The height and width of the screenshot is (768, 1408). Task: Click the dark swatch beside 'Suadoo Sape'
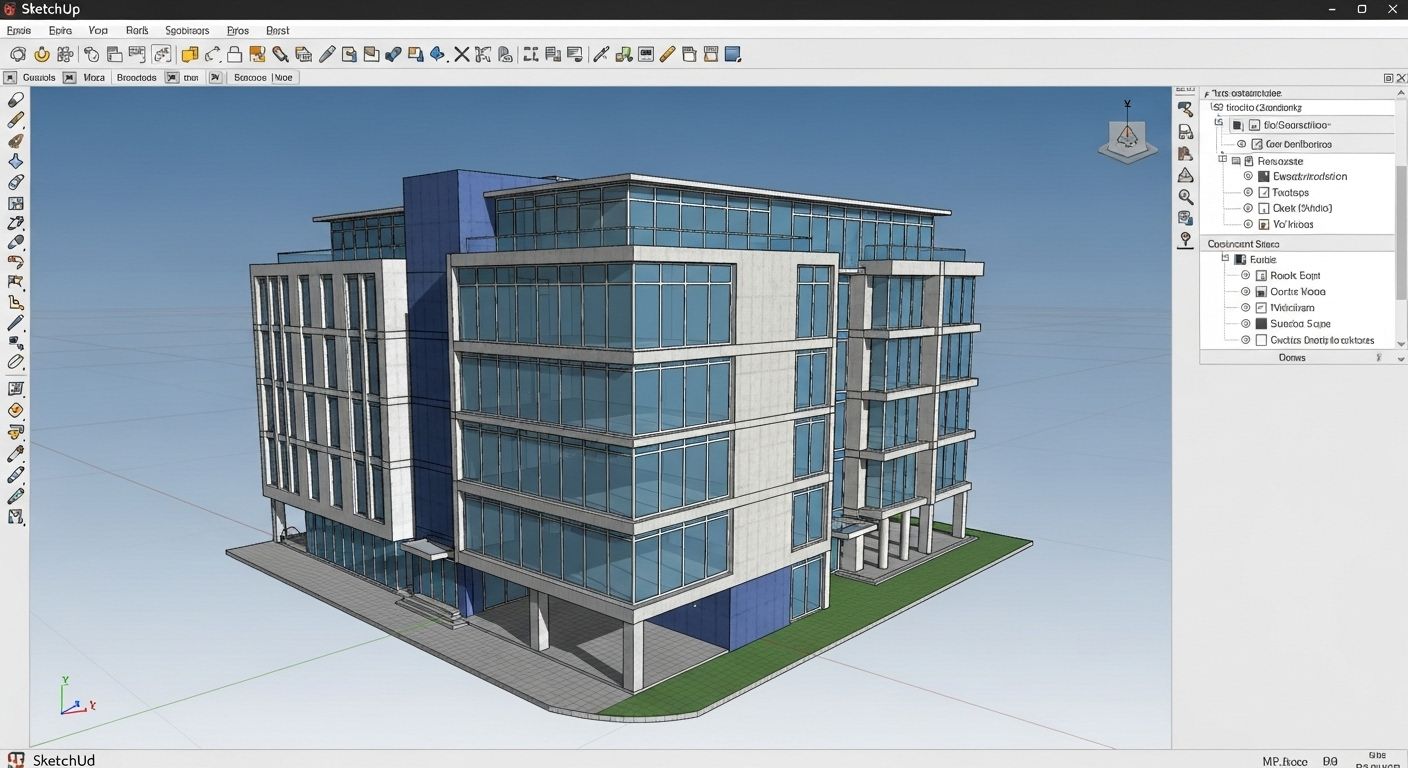pyautogui.click(x=1261, y=324)
